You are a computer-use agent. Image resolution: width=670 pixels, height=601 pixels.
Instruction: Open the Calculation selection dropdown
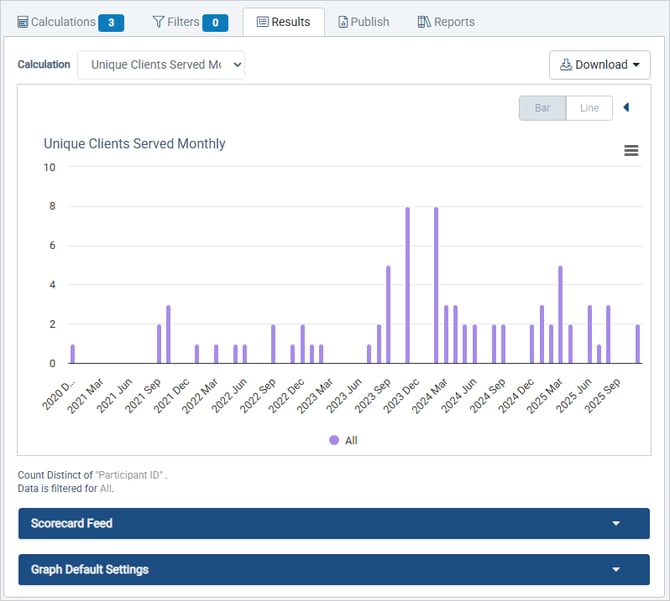coord(161,65)
